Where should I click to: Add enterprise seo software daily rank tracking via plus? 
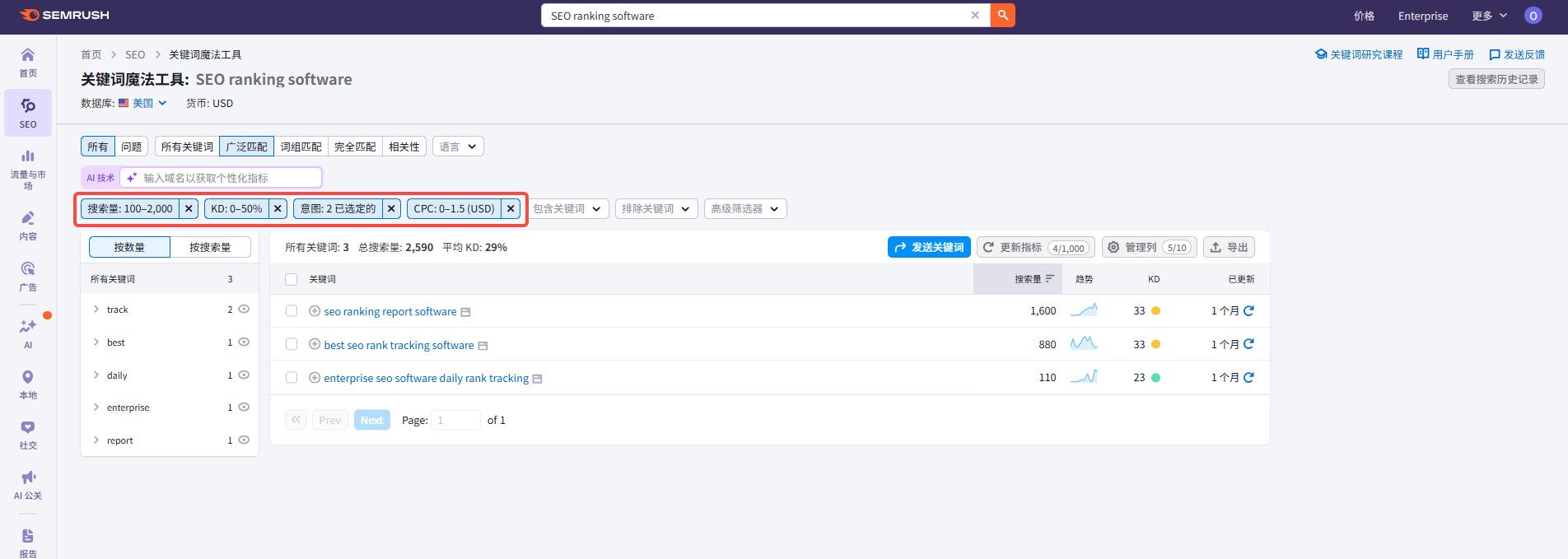(x=315, y=378)
